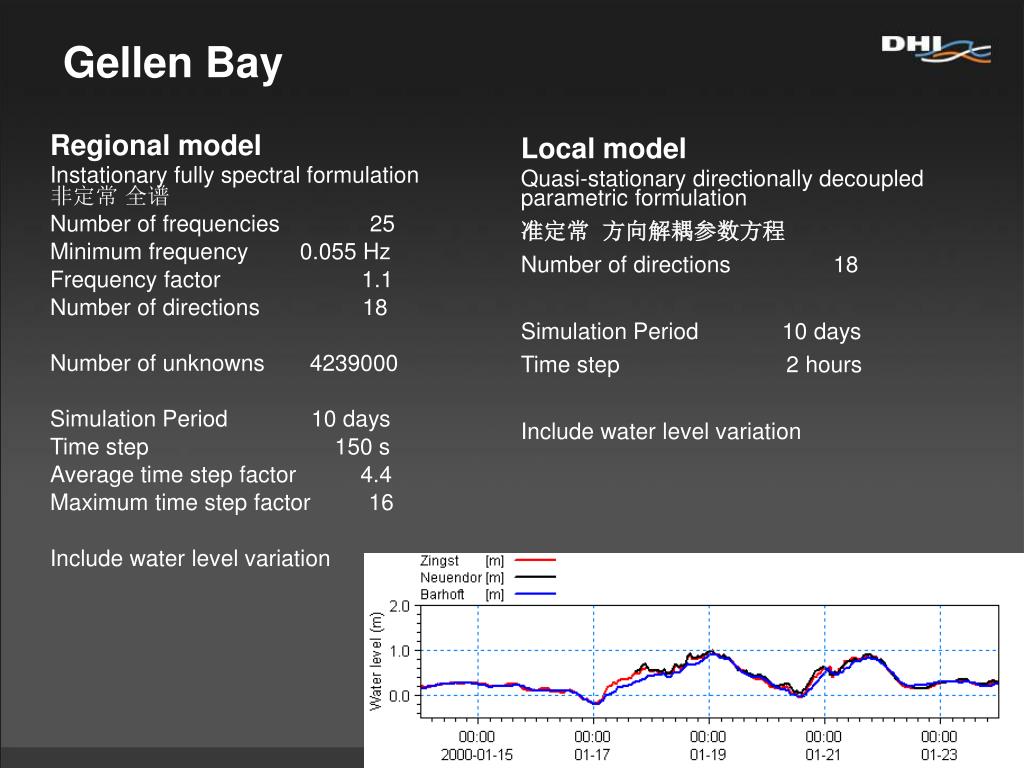Viewport: 1024px width, 768px height.
Task: Select the average factor value '4.4'
Action: 376,475
